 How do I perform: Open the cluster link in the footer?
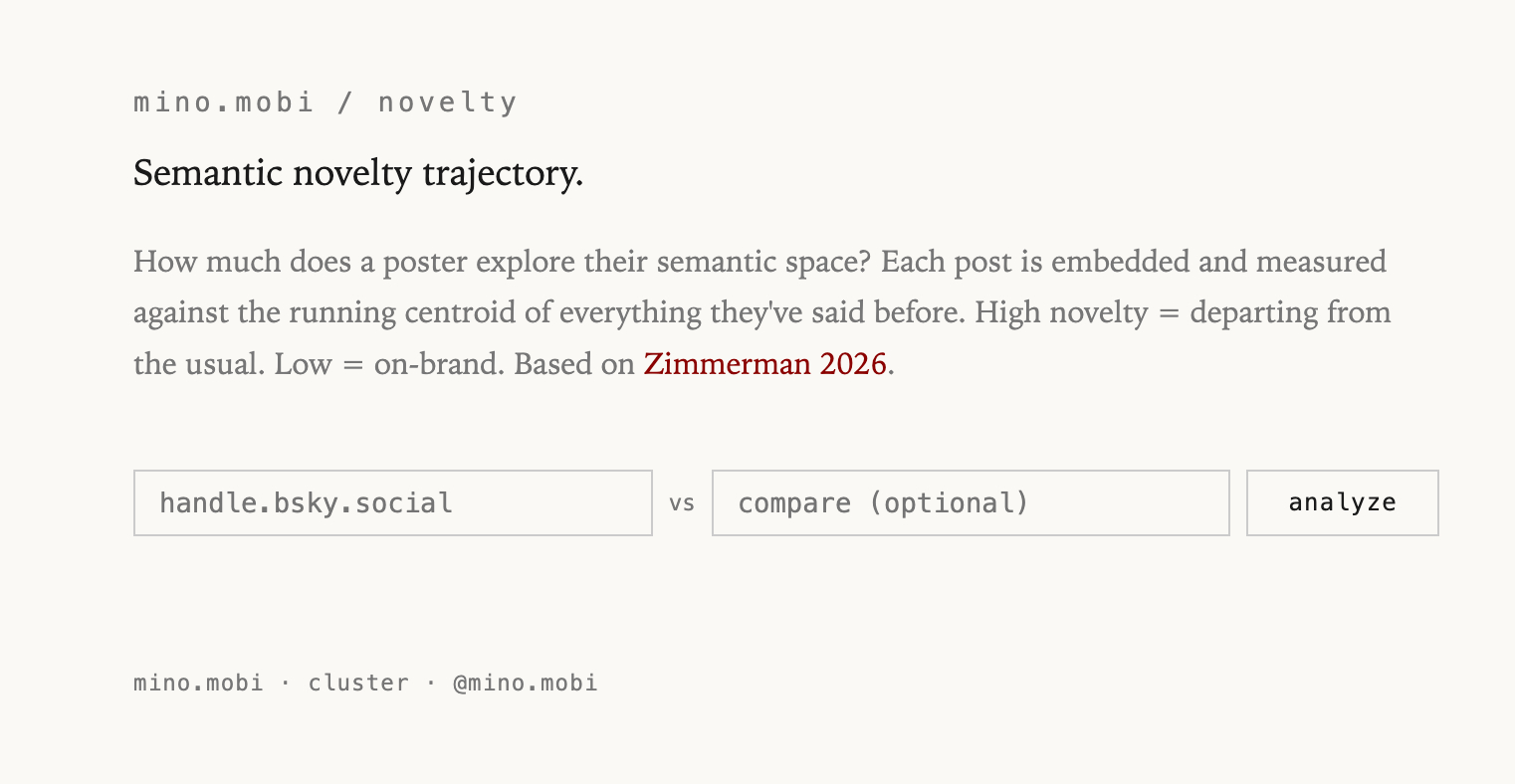[x=358, y=683]
